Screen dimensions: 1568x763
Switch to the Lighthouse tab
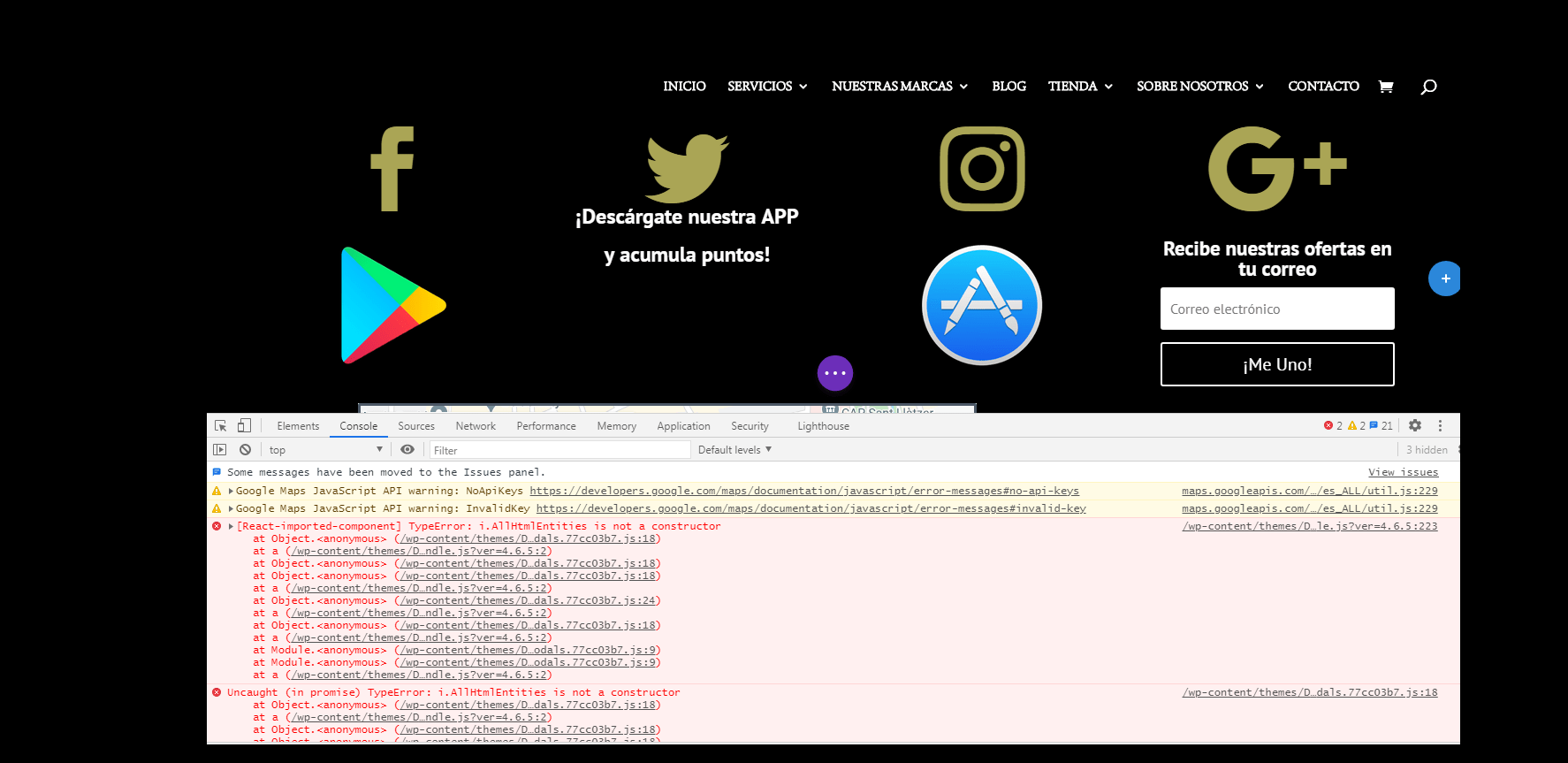(823, 425)
